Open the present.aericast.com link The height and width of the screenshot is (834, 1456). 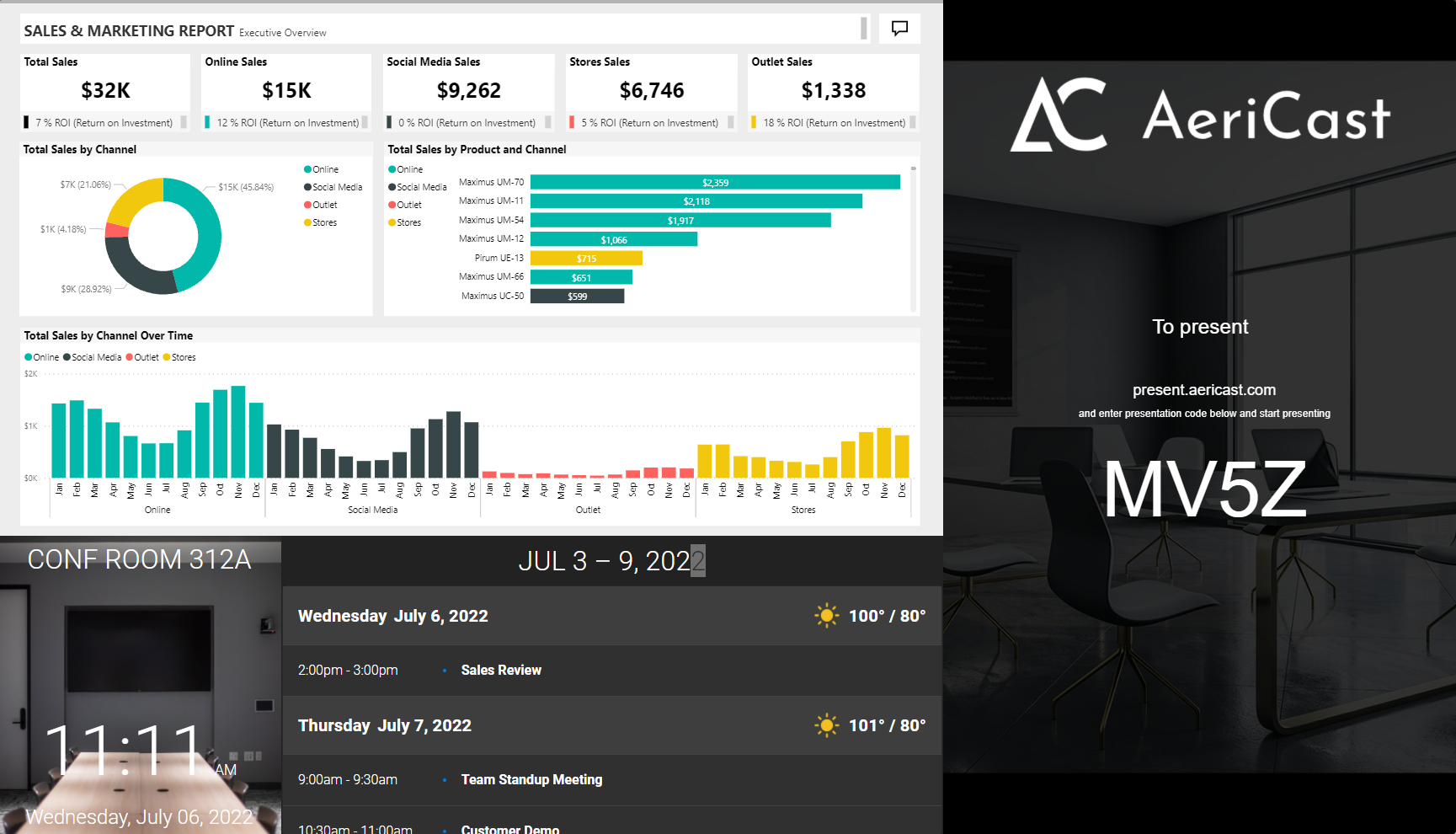1204,390
